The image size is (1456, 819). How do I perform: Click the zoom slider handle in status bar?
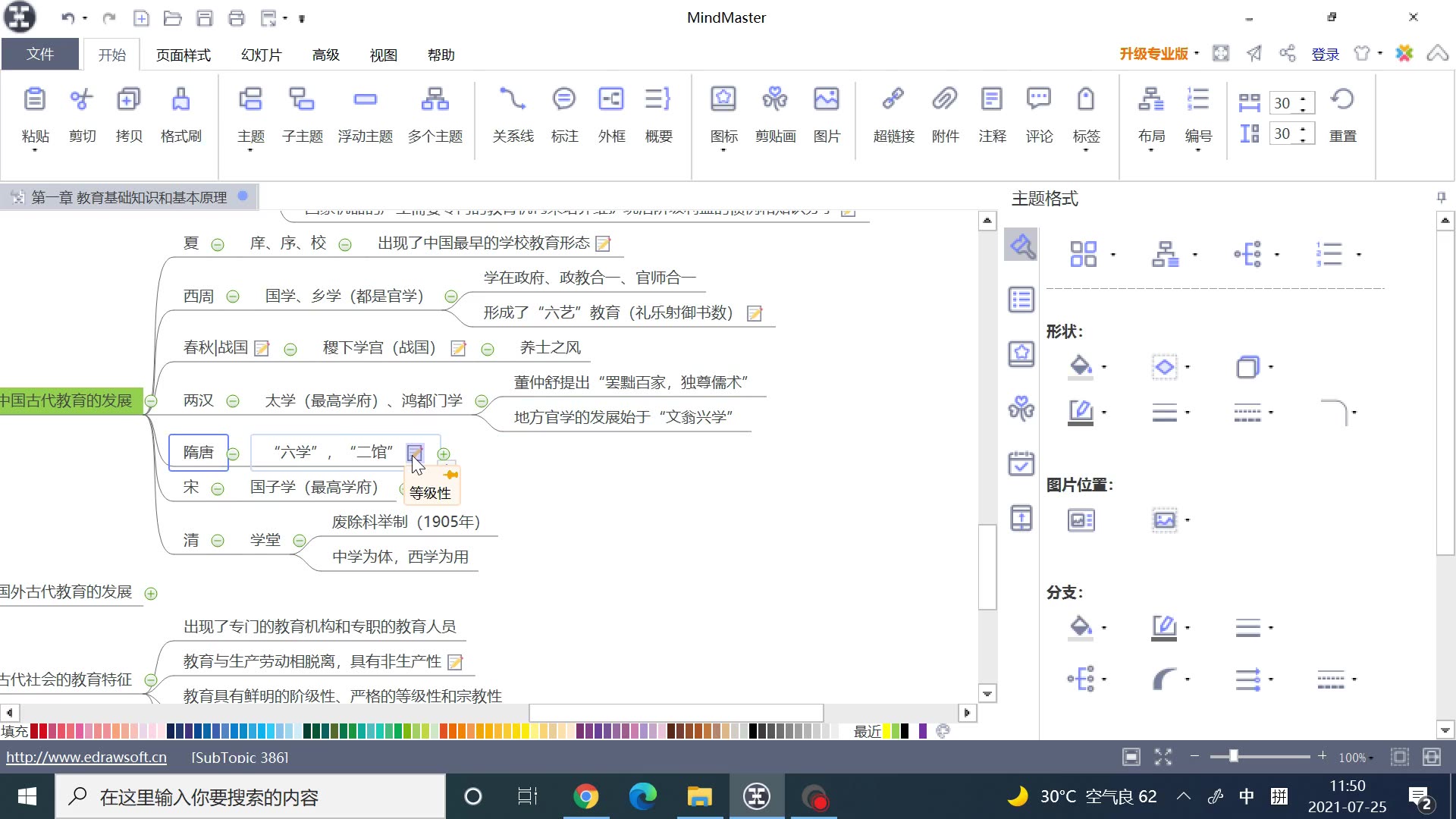coord(1234,756)
